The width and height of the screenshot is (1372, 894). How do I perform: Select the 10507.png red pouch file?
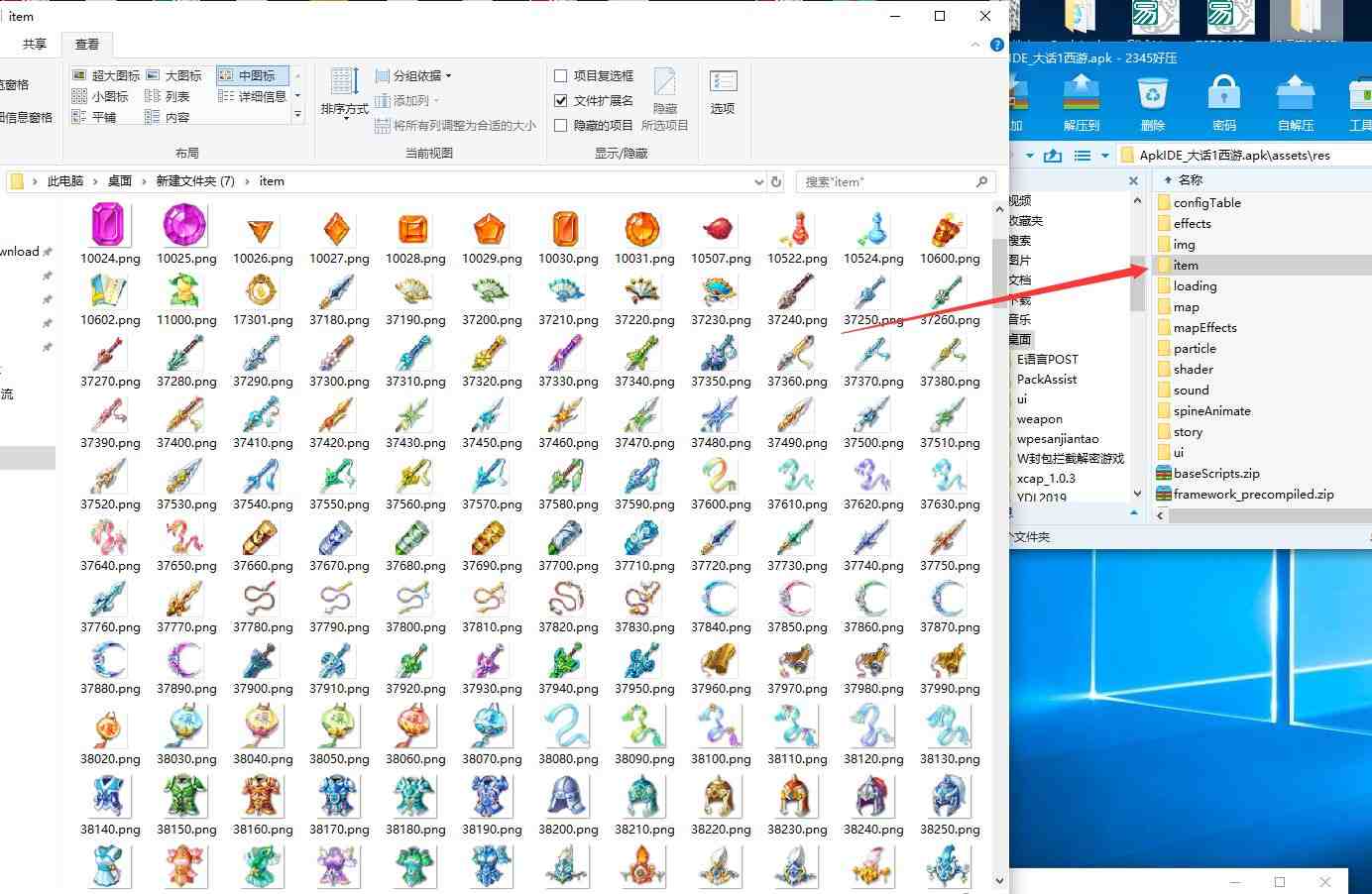point(721,234)
